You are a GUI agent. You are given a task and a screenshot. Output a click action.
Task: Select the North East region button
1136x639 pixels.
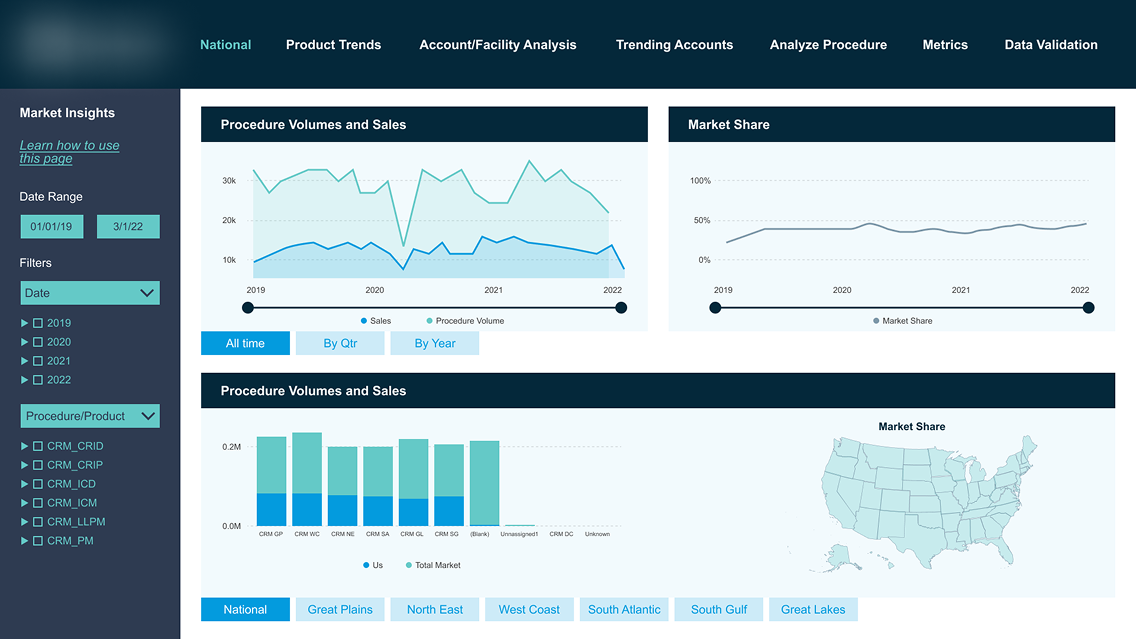pyautogui.click(x=435, y=609)
